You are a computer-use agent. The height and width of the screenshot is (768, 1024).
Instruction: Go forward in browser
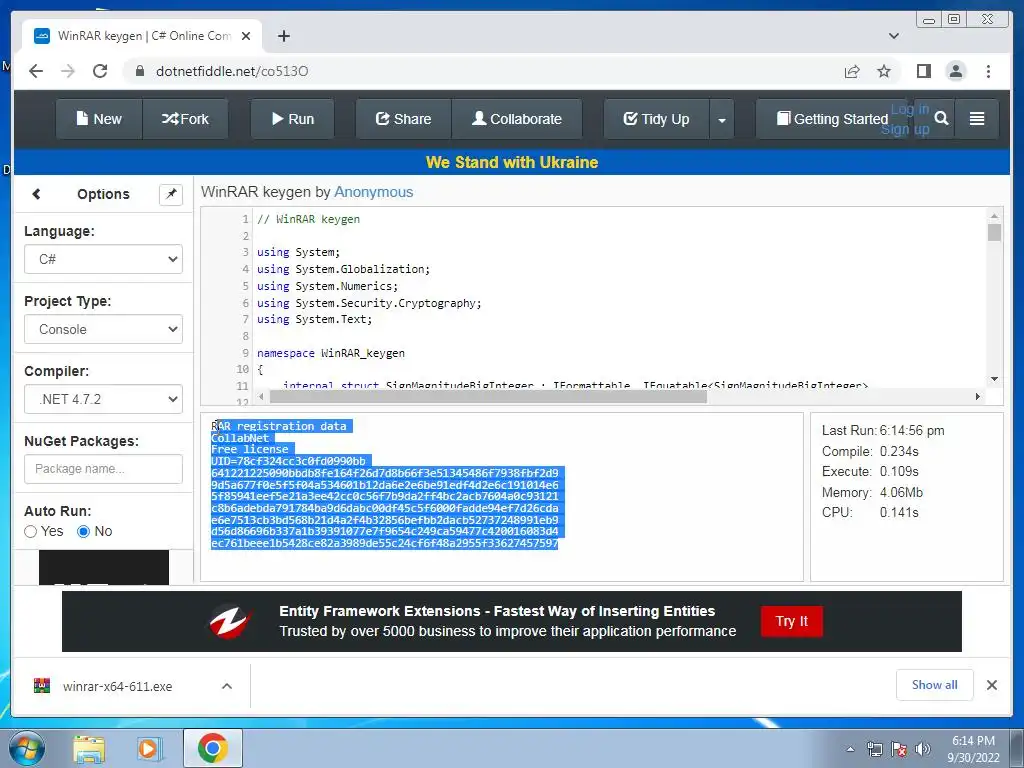(x=68, y=71)
